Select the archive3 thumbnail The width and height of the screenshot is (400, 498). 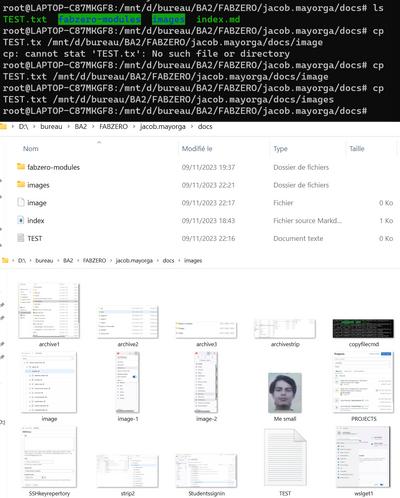(x=206, y=330)
